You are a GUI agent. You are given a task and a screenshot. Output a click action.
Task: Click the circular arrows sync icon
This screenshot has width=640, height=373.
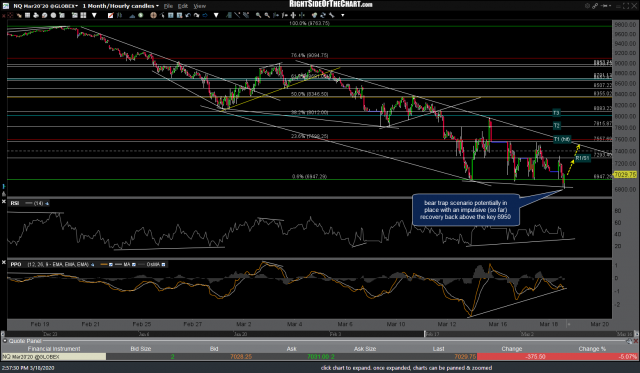[x=323, y=15]
